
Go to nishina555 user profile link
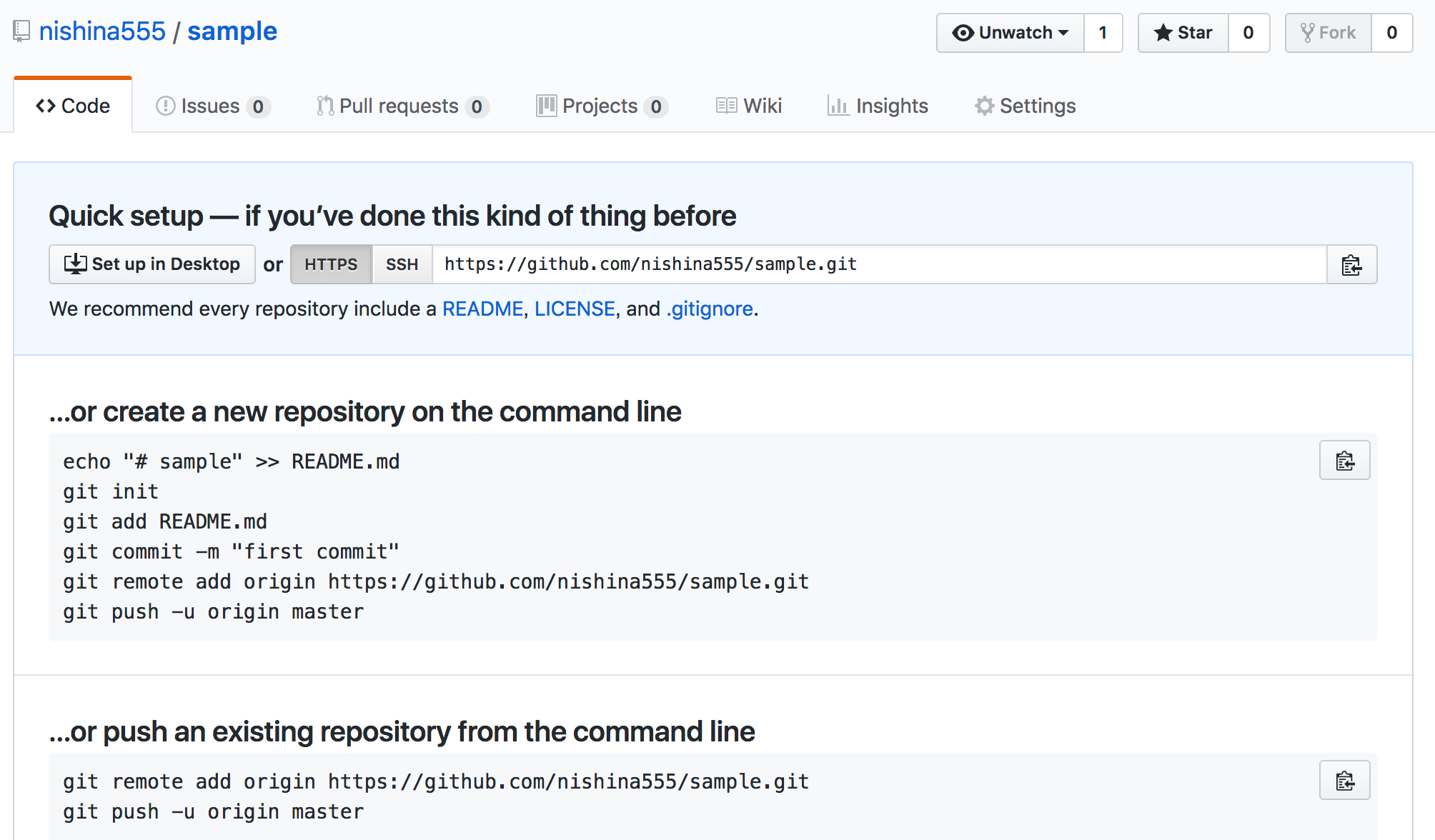(102, 31)
